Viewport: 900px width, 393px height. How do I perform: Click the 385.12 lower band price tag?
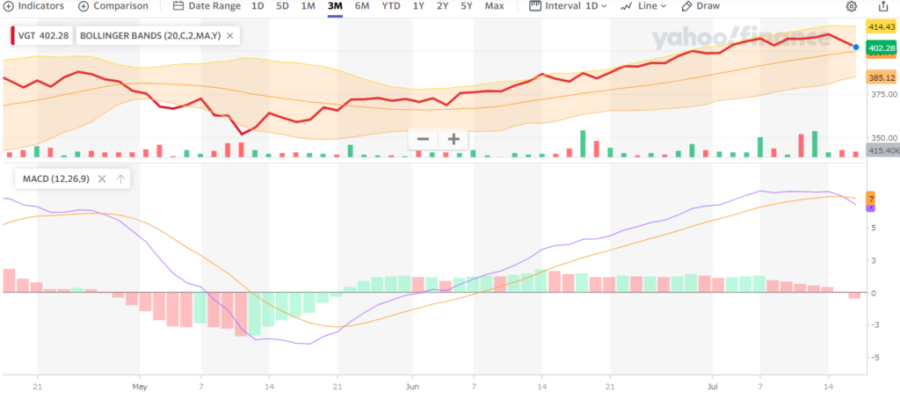[x=882, y=78]
